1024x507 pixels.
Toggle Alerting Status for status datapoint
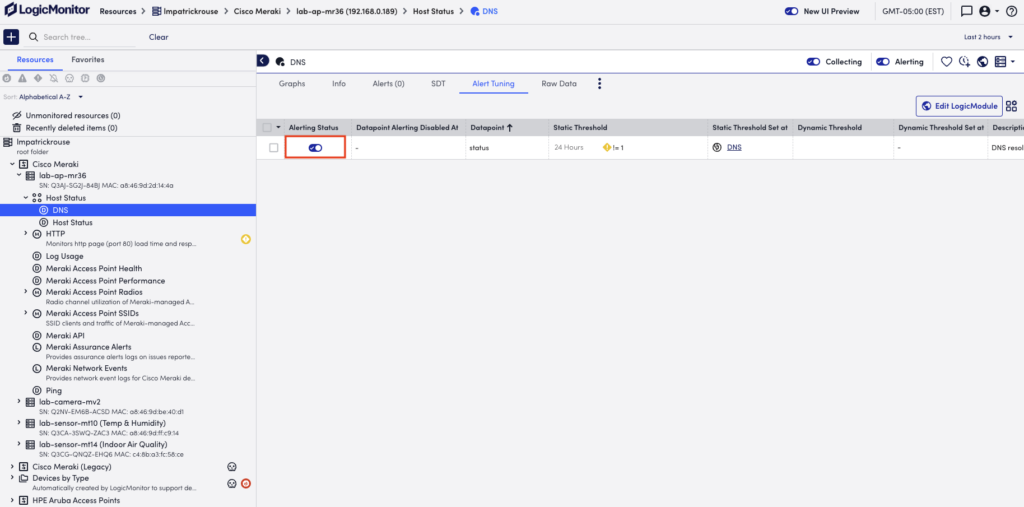(x=315, y=148)
